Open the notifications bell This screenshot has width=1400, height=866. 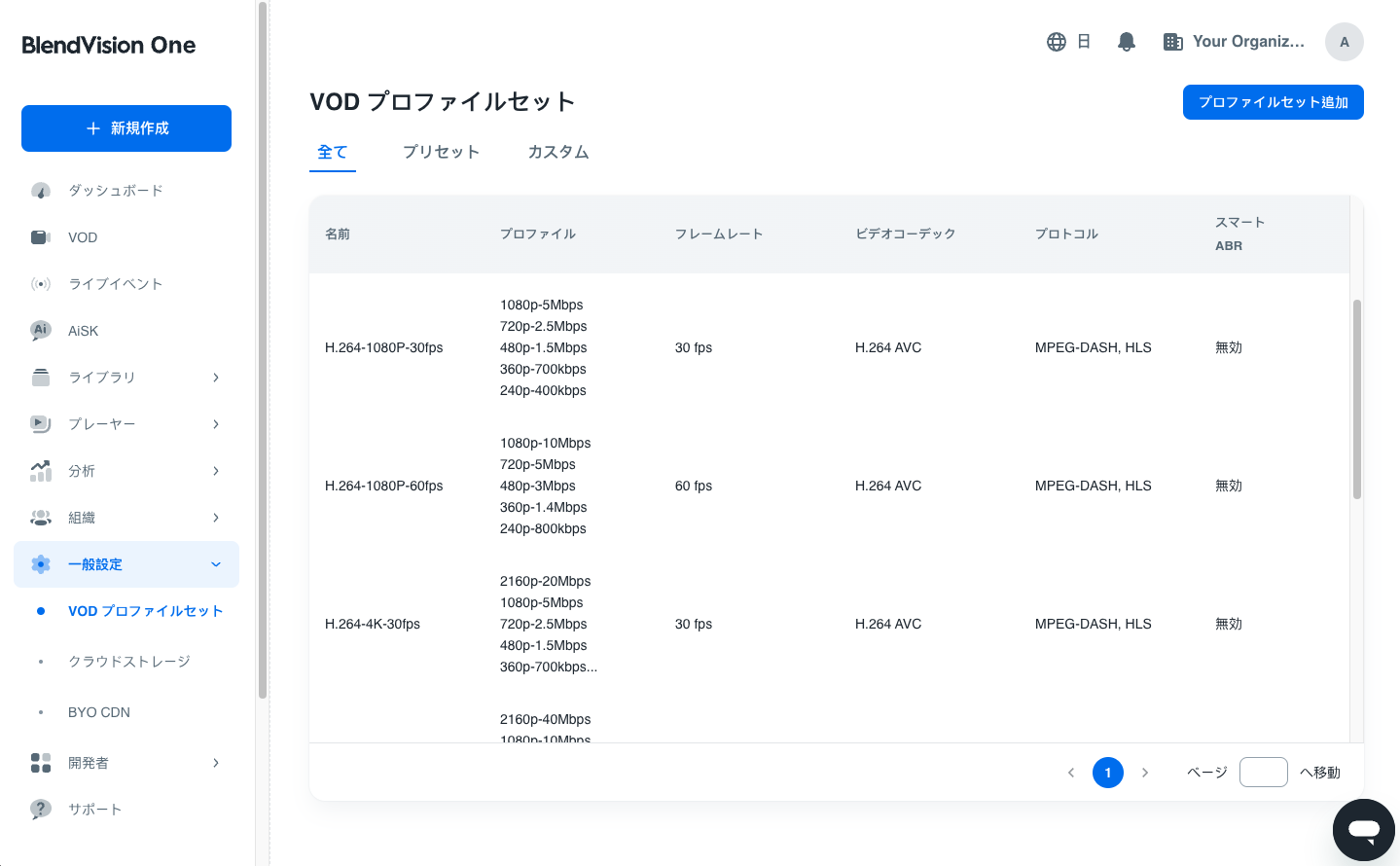point(1127,42)
